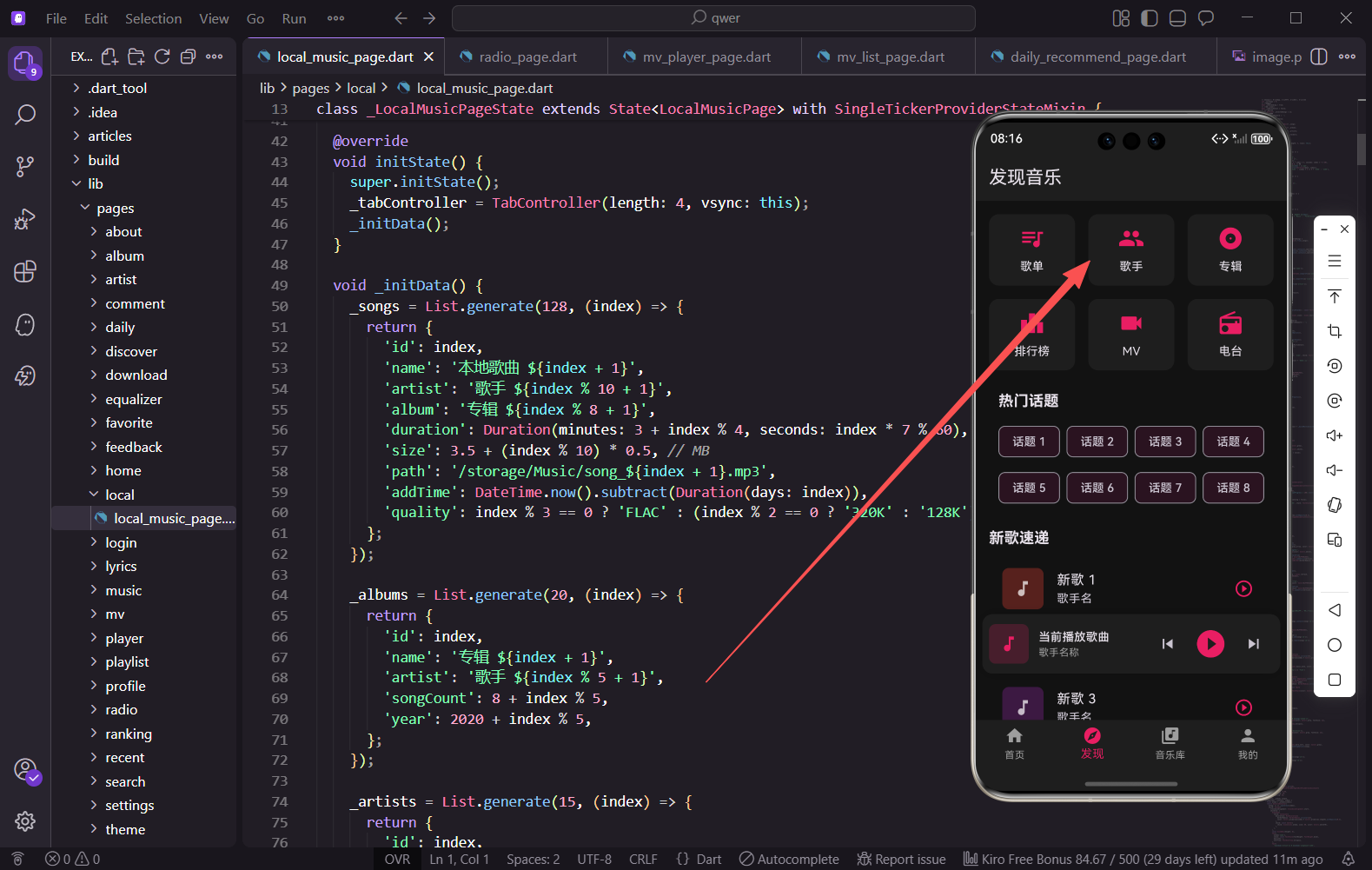
Task: Go back with navigation arrow
Action: click(401, 18)
